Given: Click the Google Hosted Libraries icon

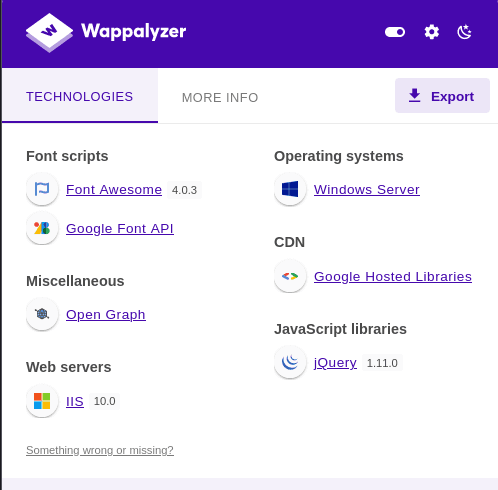Looking at the screenshot, I should tap(290, 276).
